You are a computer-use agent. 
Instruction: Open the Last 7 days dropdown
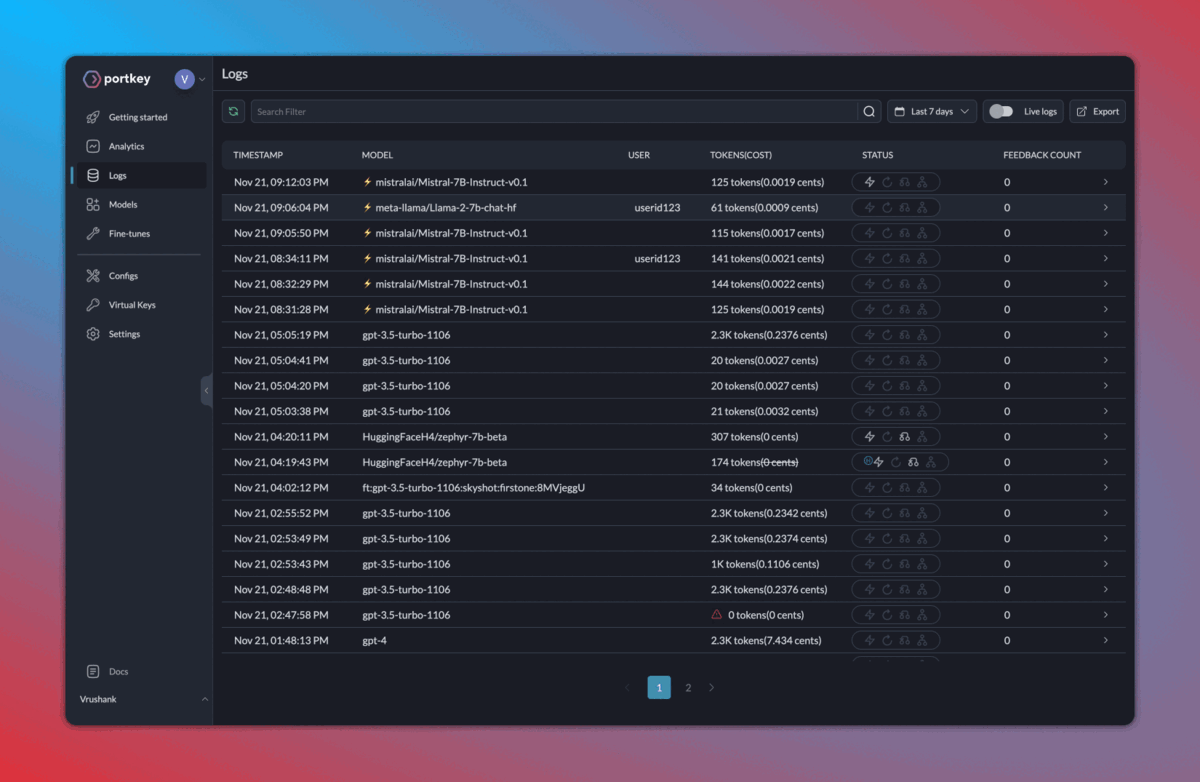(x=931, y=111)
